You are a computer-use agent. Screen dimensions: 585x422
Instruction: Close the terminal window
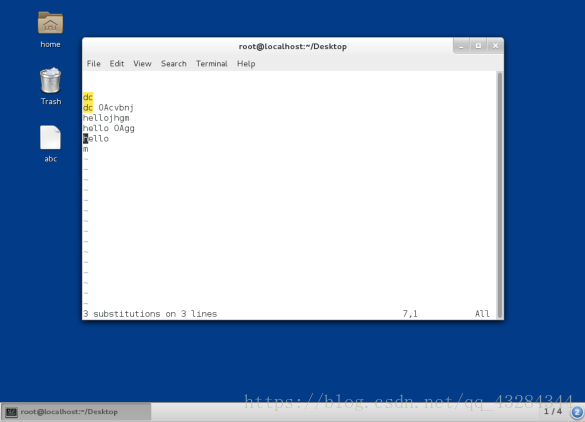coord(495,46)
